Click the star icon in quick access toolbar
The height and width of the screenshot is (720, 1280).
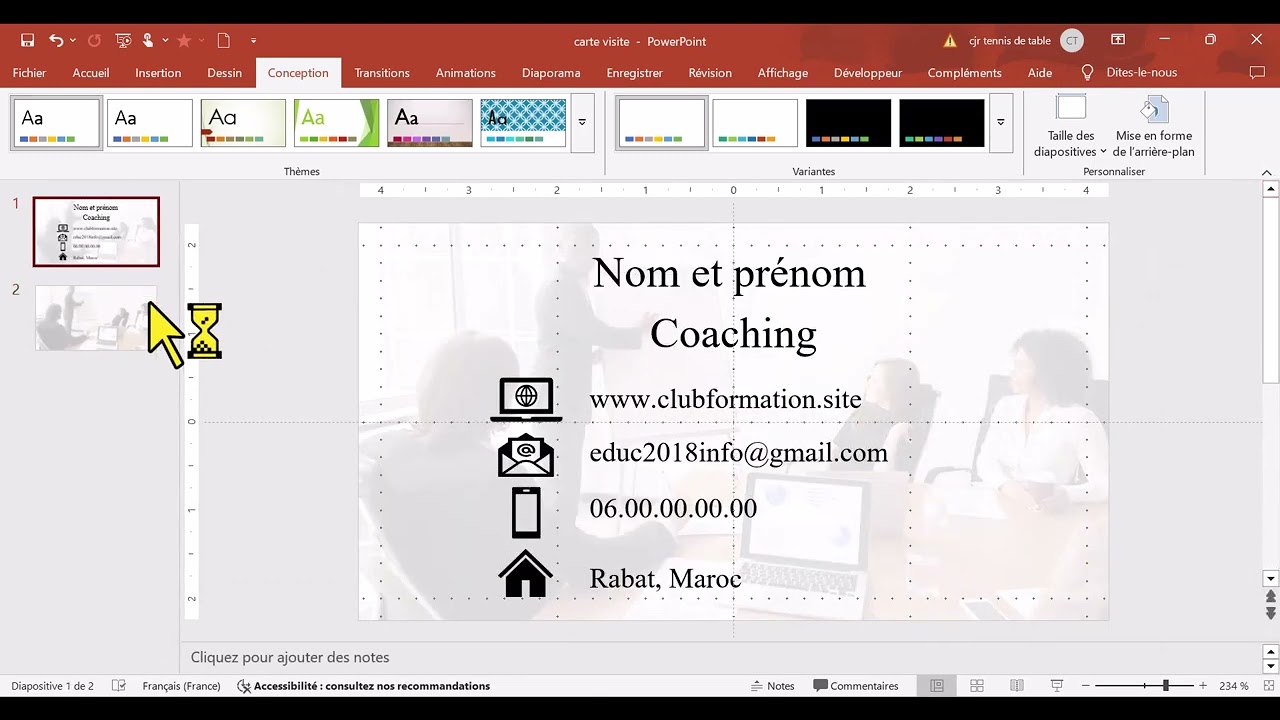tap(184, 40)
